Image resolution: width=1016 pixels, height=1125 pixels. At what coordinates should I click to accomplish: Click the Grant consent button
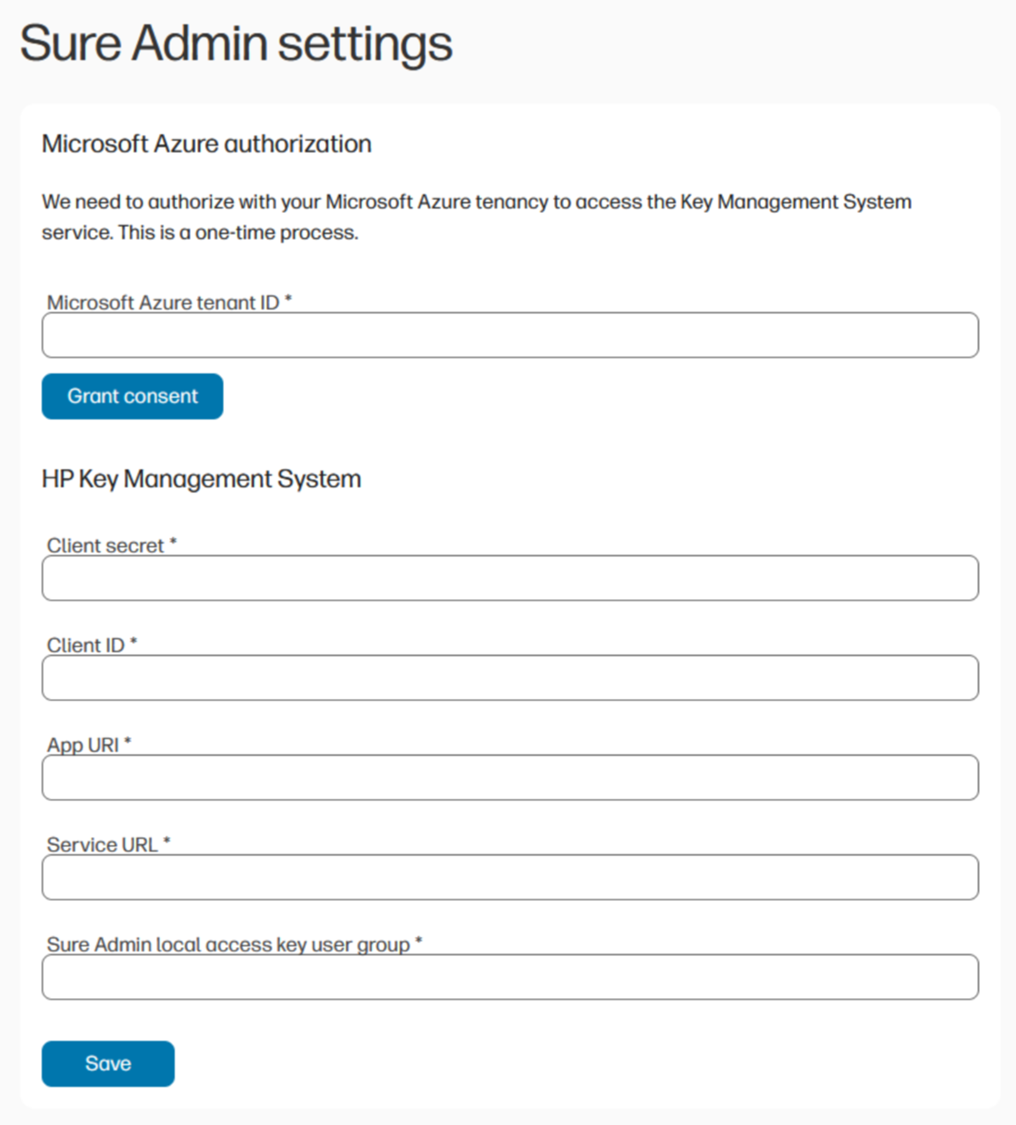[131, 396]
